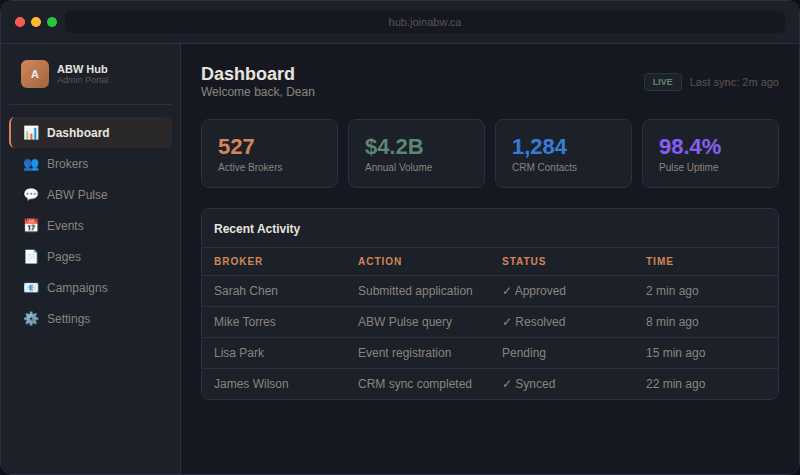Click the 2 min ago time cell
This screenshot has width=800, height=475.
pyautogui.click(x=672, y=291)
